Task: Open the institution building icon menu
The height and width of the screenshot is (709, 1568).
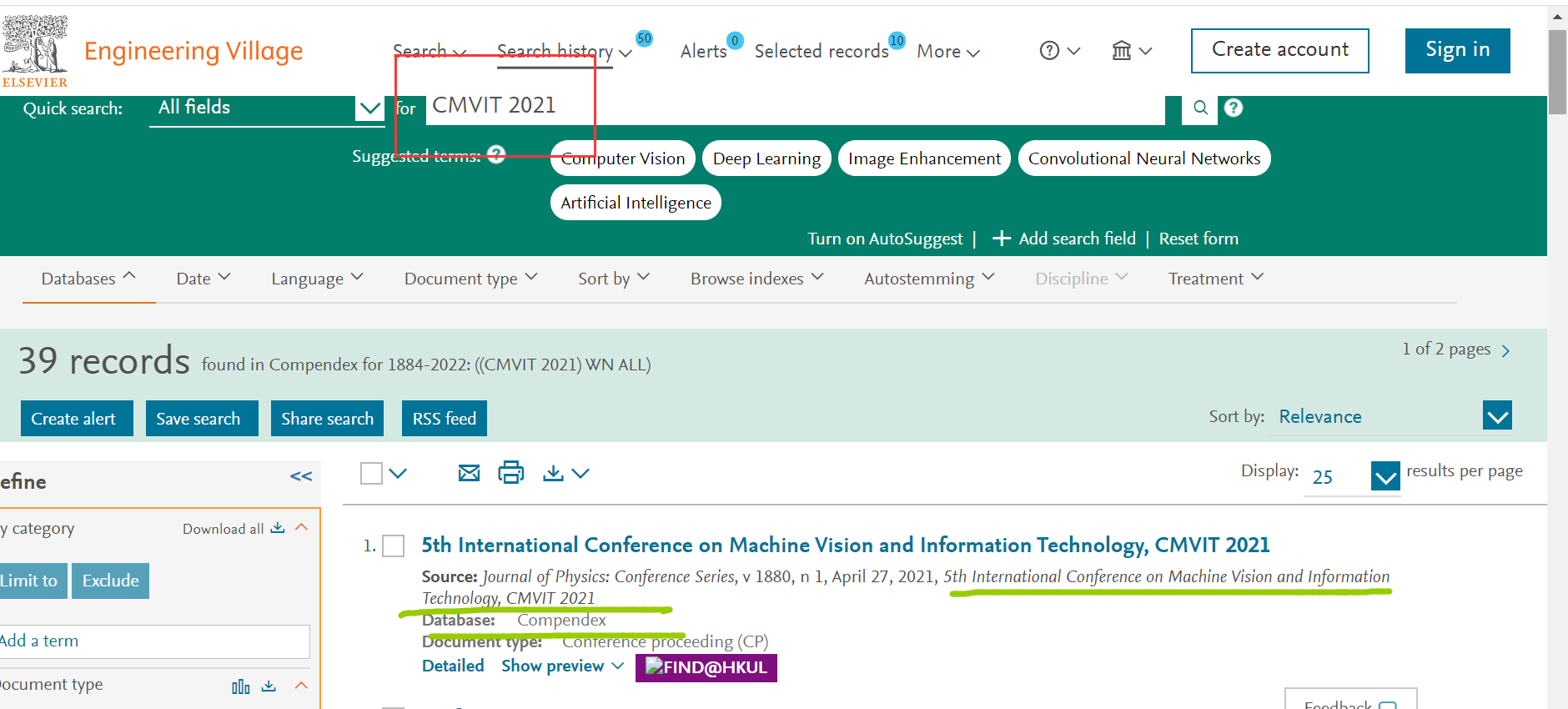Action: pyautogui.click(x=1132, y=51)
